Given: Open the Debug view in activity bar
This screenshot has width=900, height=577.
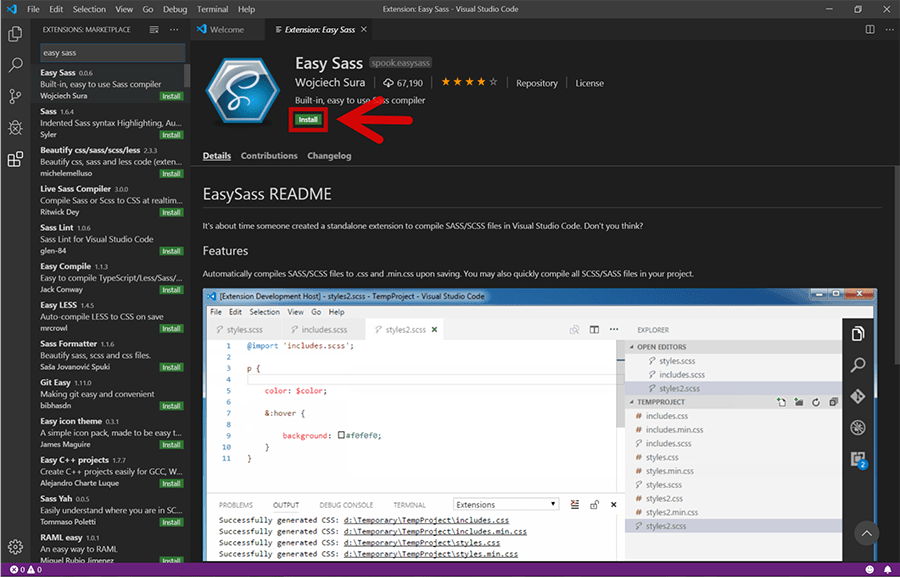Looking at the screenshot, I should pos(15,127).
